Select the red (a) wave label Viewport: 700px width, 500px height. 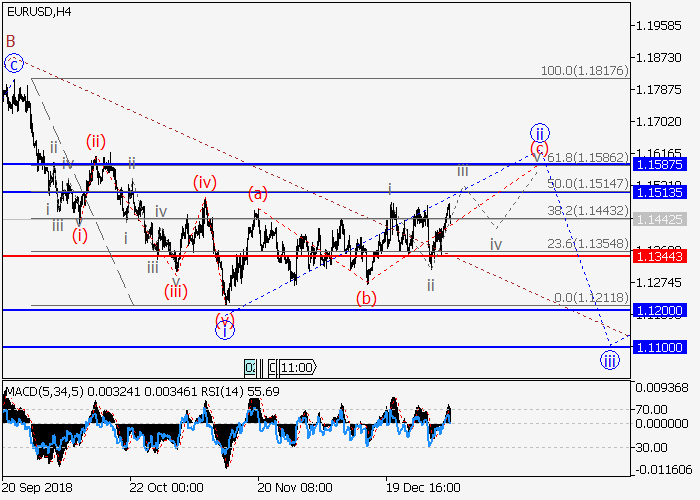258,194
